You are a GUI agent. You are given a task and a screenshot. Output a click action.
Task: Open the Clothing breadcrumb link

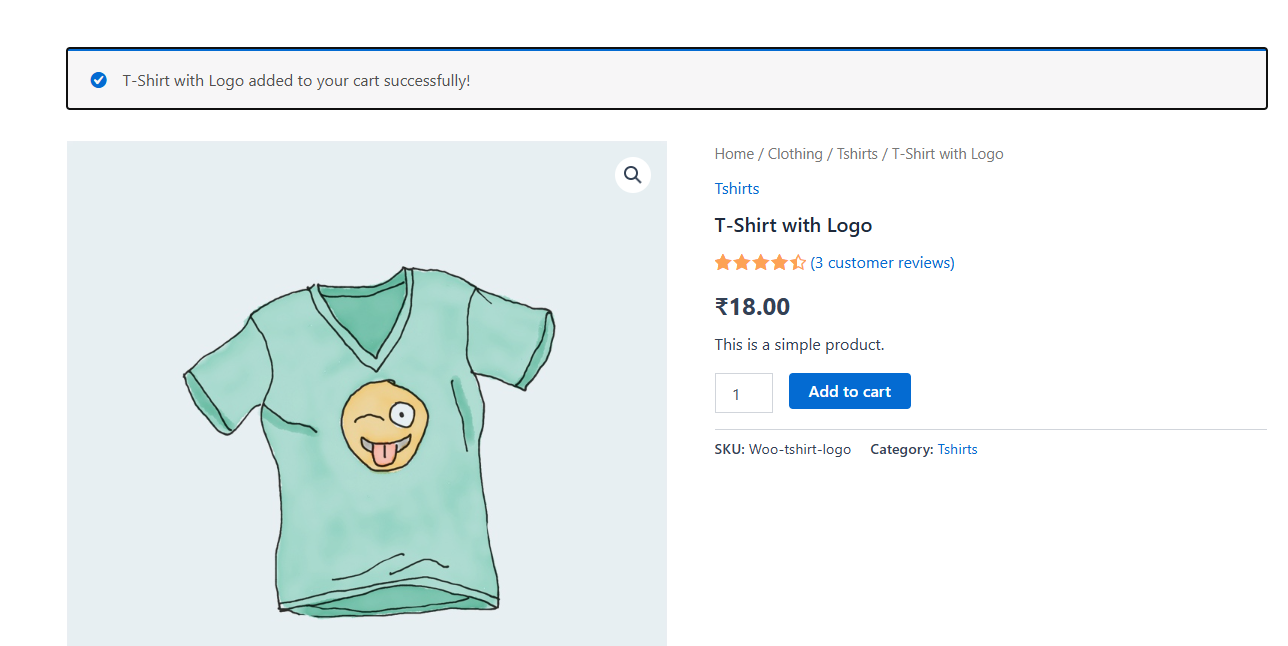[x=795, y=153]
